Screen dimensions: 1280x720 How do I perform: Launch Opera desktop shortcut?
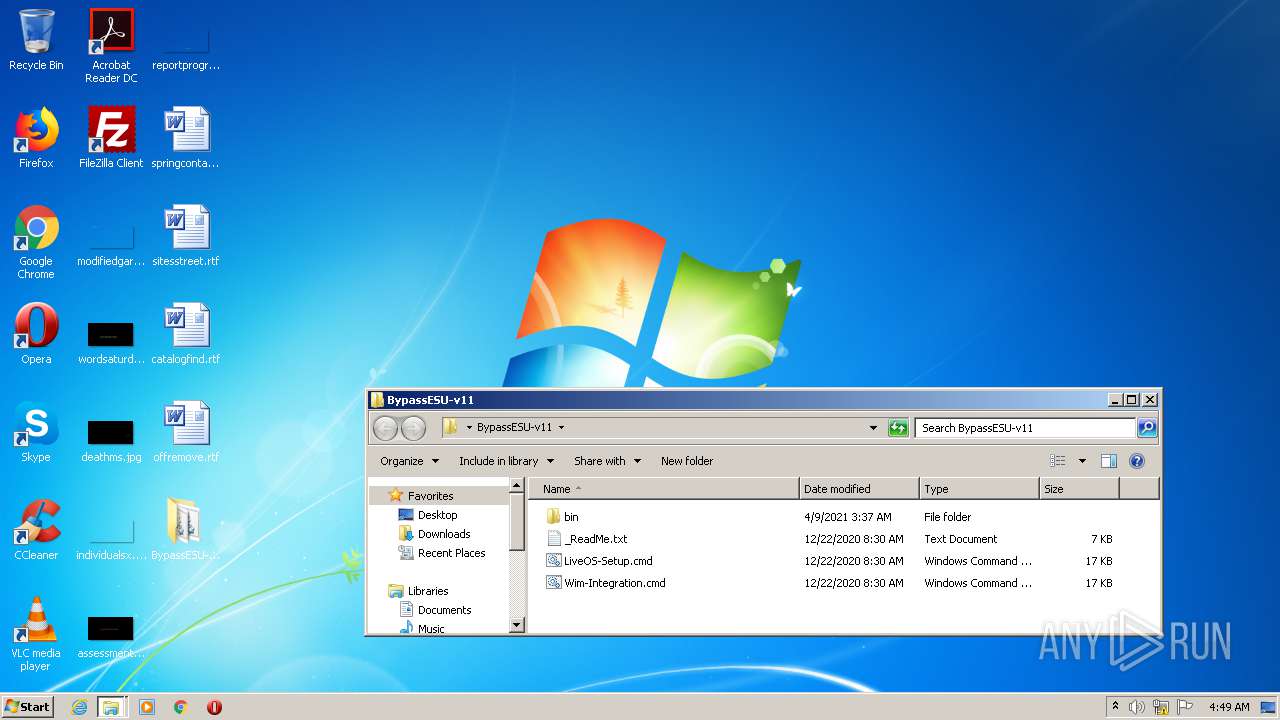pyautogui.click(x=36, y=334)
